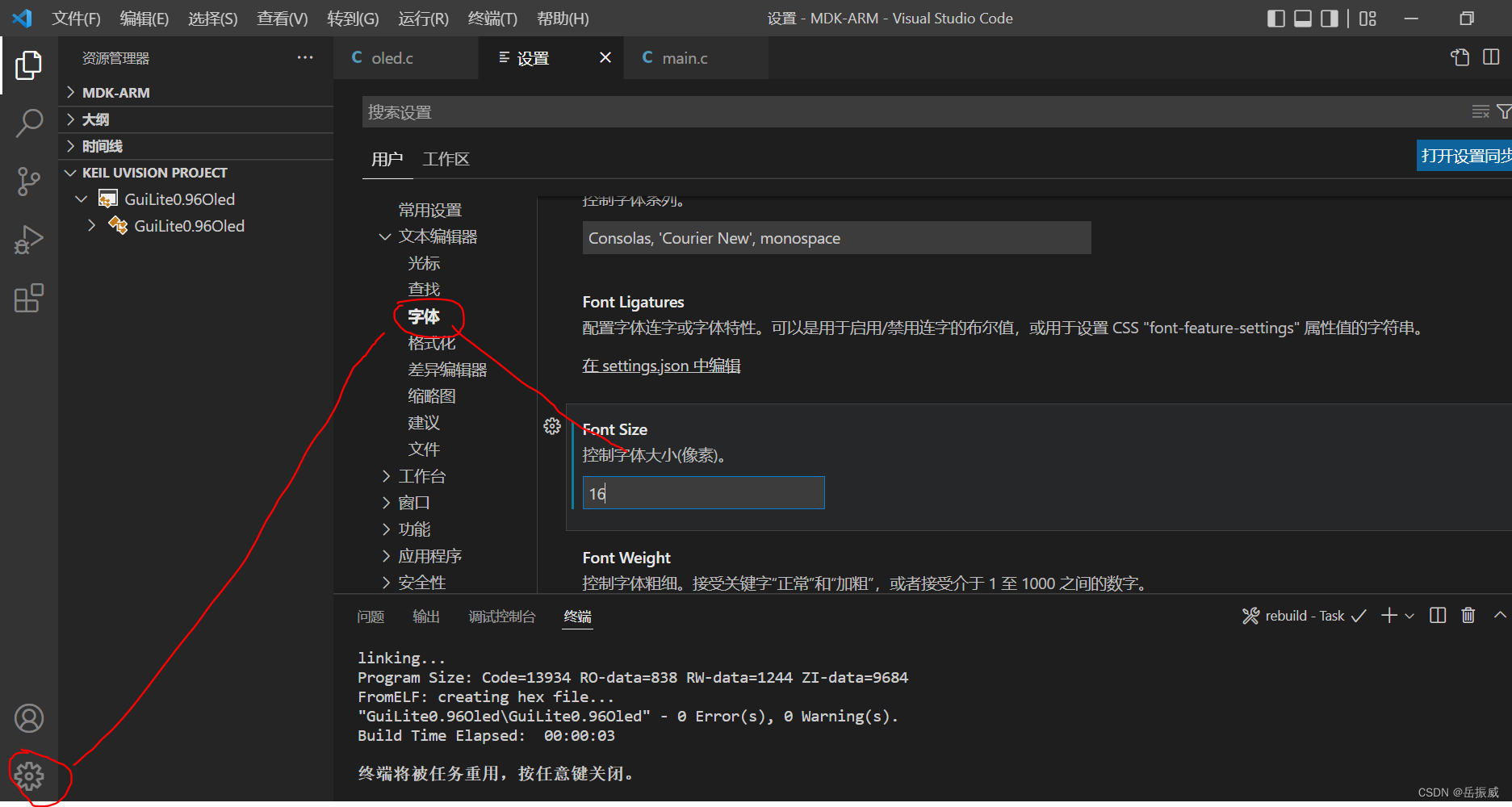Viewport: 1512px width, 807px height.
Task: Click 在 settings.json 中编辑 link
Action: [x=661, y=366]
